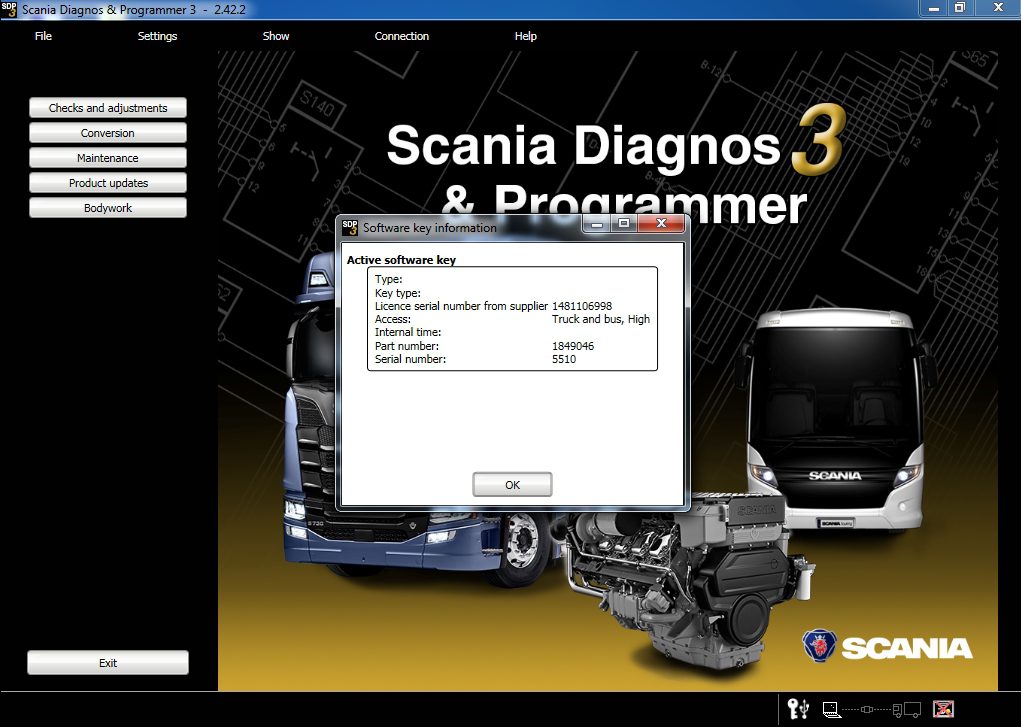1021x727 pixels.
Task: Open the Conversion section
Action: pos(107,132)
